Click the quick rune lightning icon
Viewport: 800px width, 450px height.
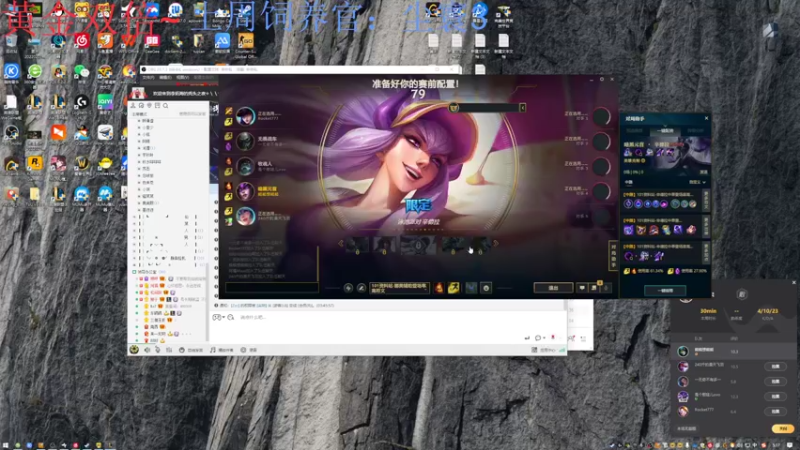(x=348, y=288)
